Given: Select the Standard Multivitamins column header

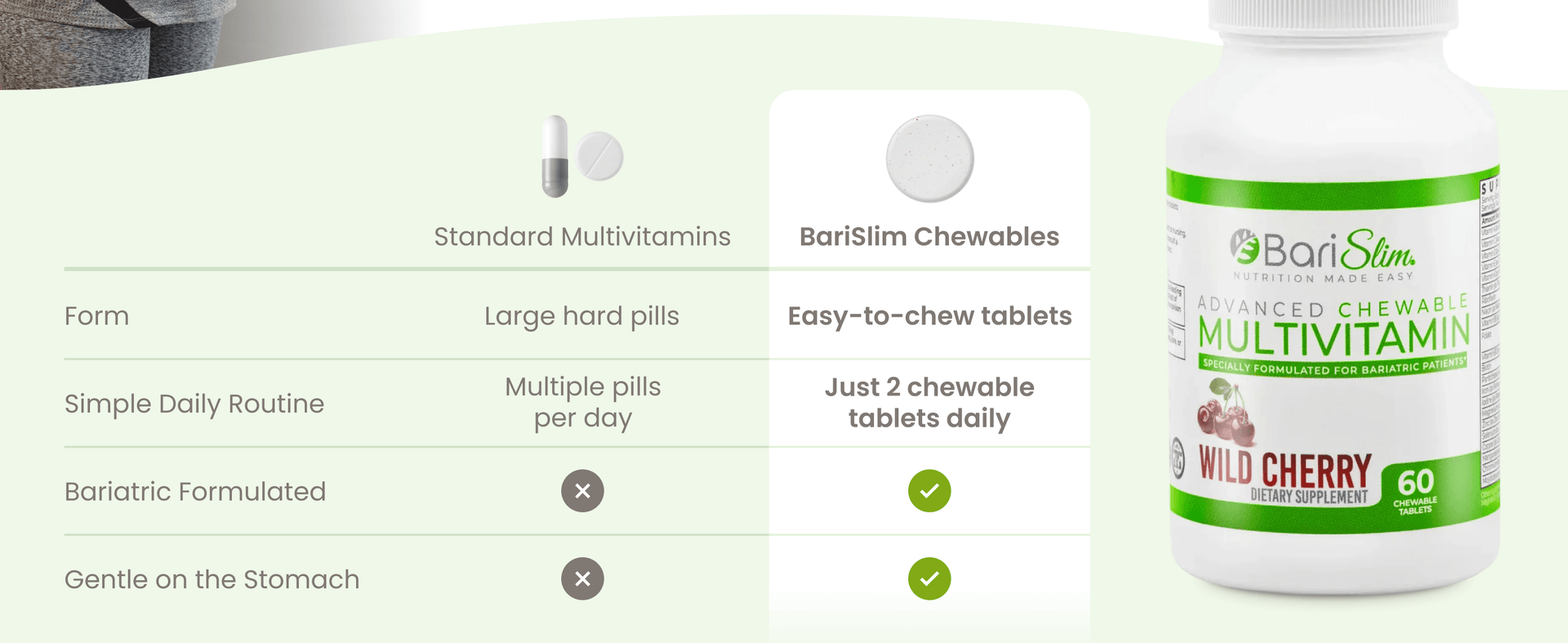Looking at the screenshot, I should click(x=582, y=237).
